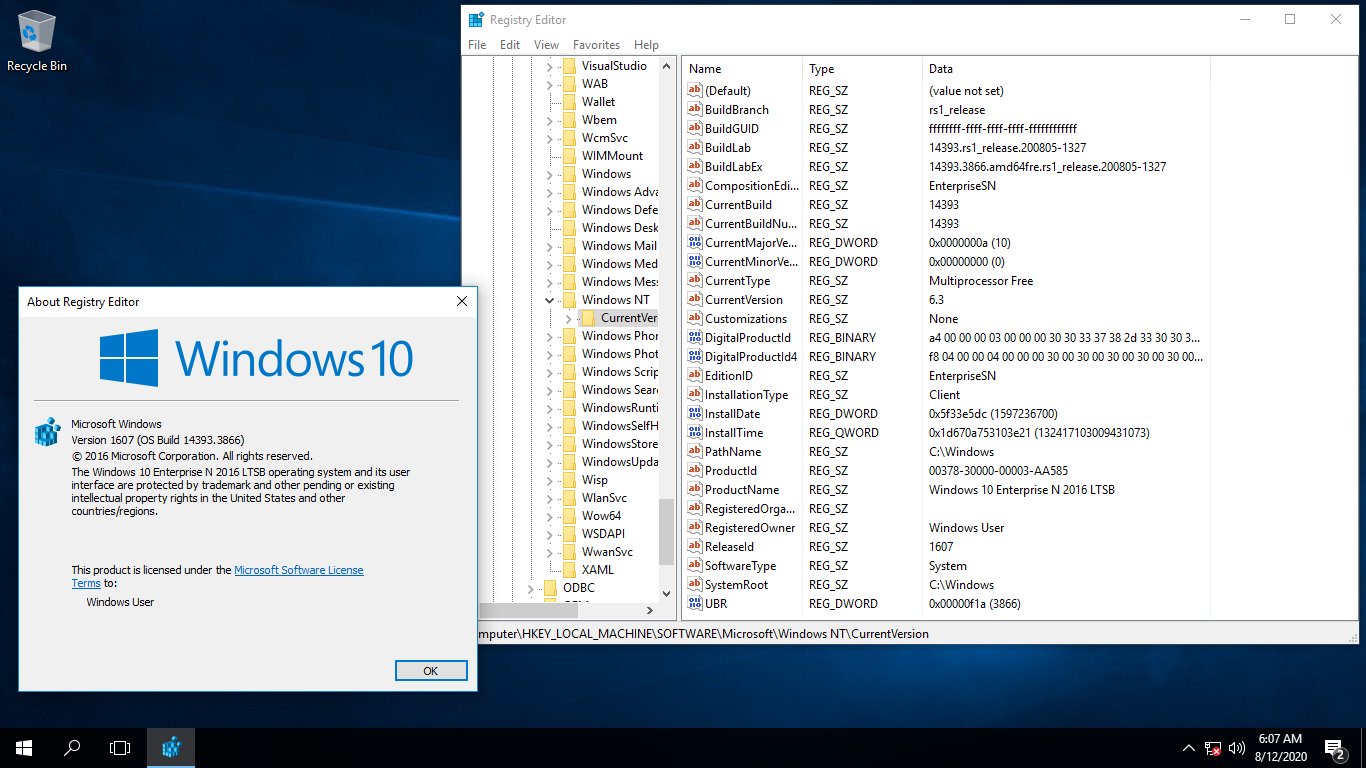Expand the Wbem key arrow
Image resolution: width=1366 pixels, height=768 pixels.
click(549, 120)
